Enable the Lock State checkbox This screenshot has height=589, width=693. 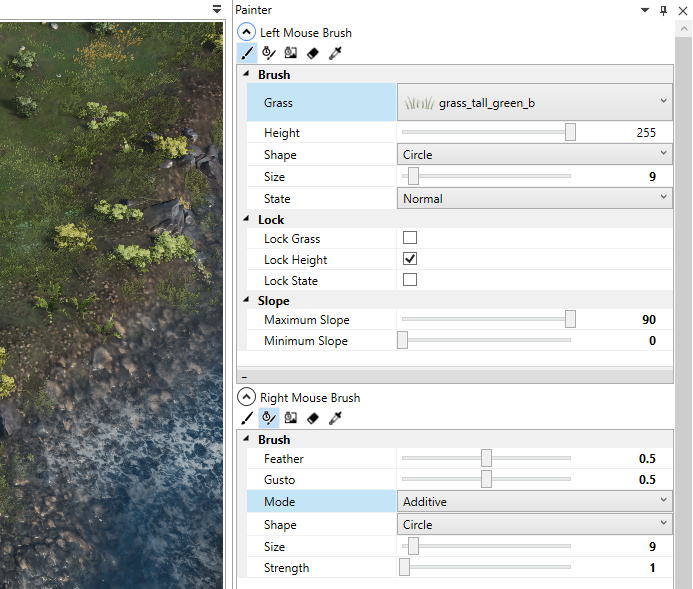pos(410,280)
